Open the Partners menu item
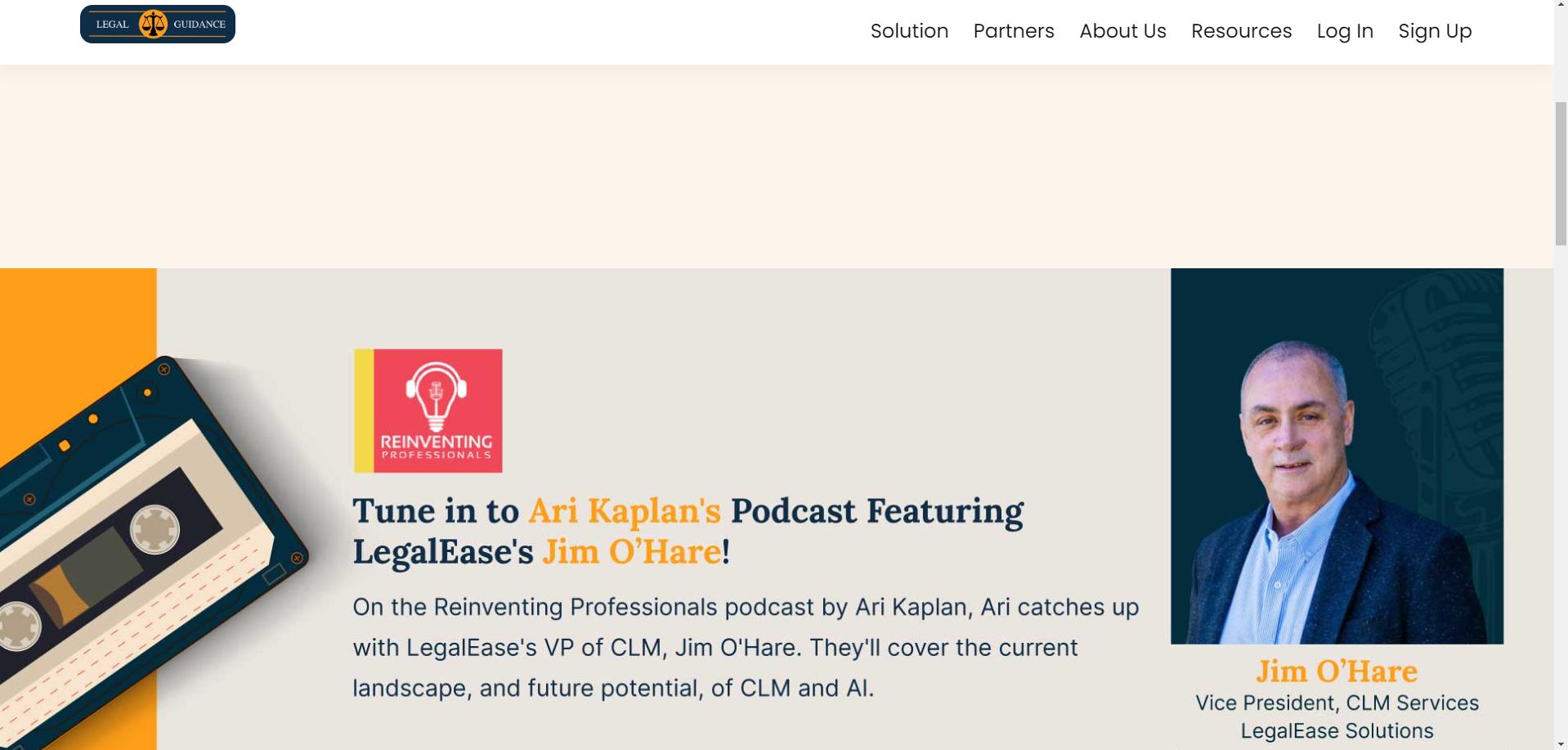 pos(1013,31)
